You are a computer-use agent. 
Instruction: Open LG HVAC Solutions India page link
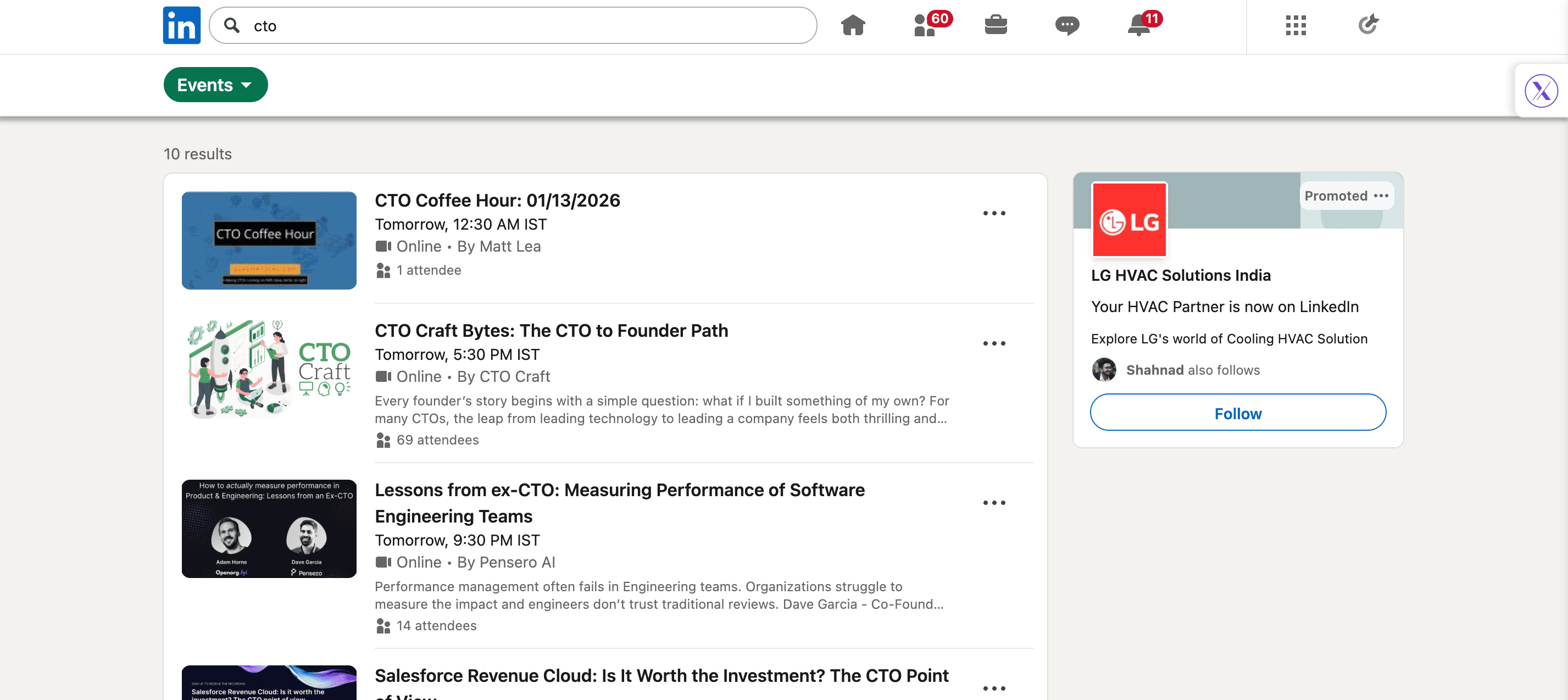click(1180, 275)
